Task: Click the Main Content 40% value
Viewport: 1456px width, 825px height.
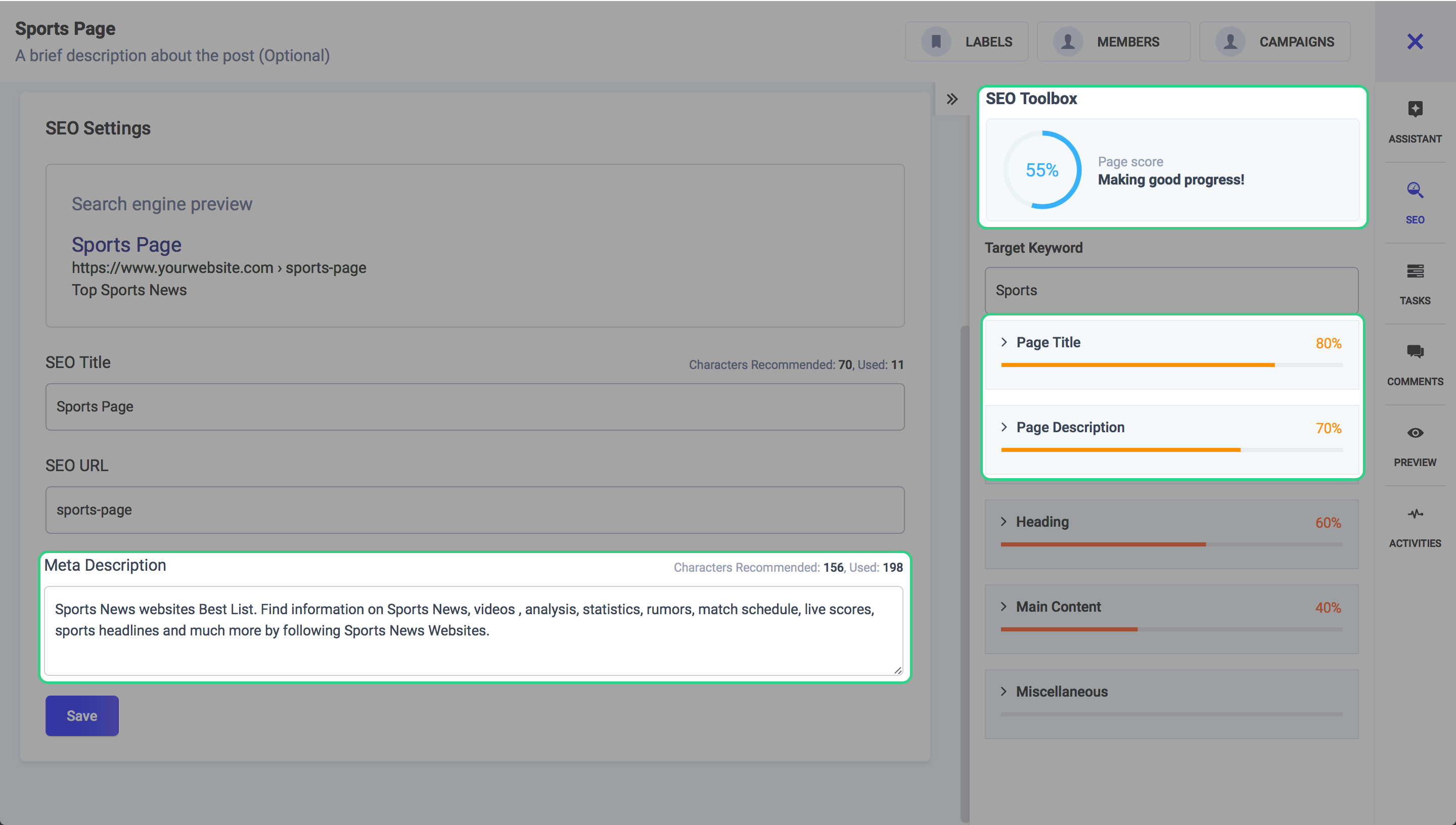Action: tap(1328, 608)
